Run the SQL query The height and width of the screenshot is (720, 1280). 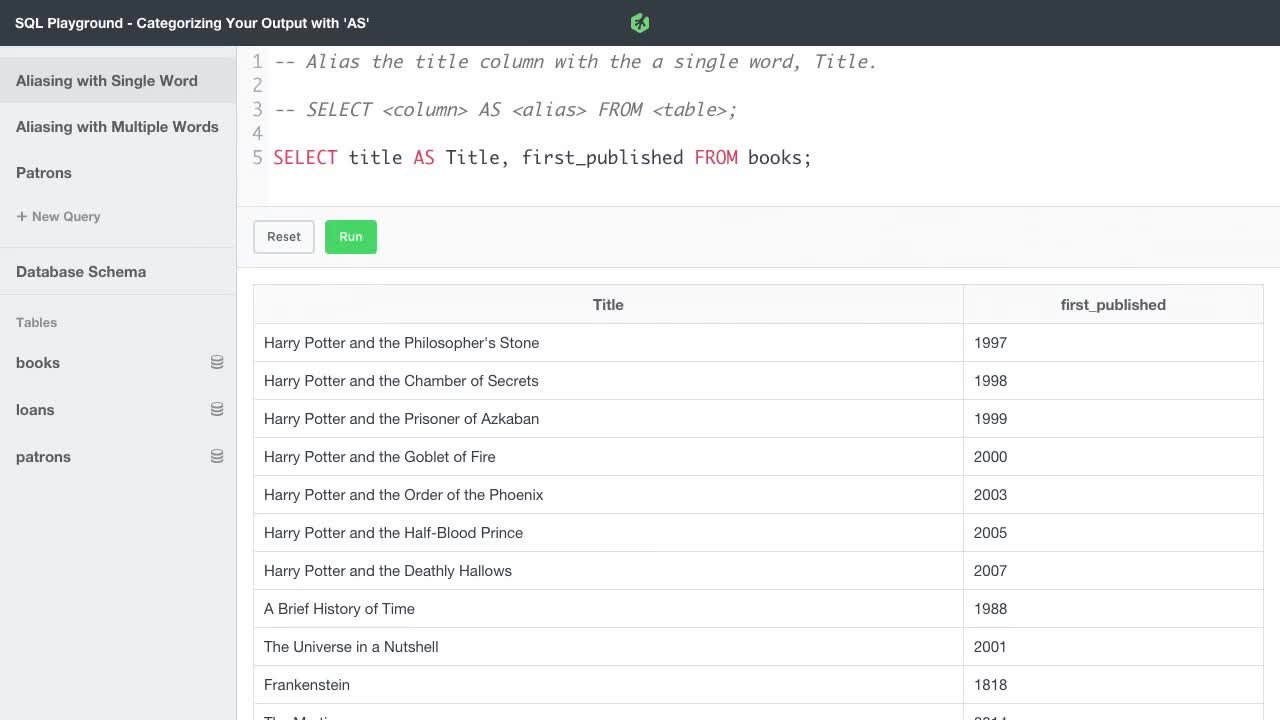coord(351,237)
